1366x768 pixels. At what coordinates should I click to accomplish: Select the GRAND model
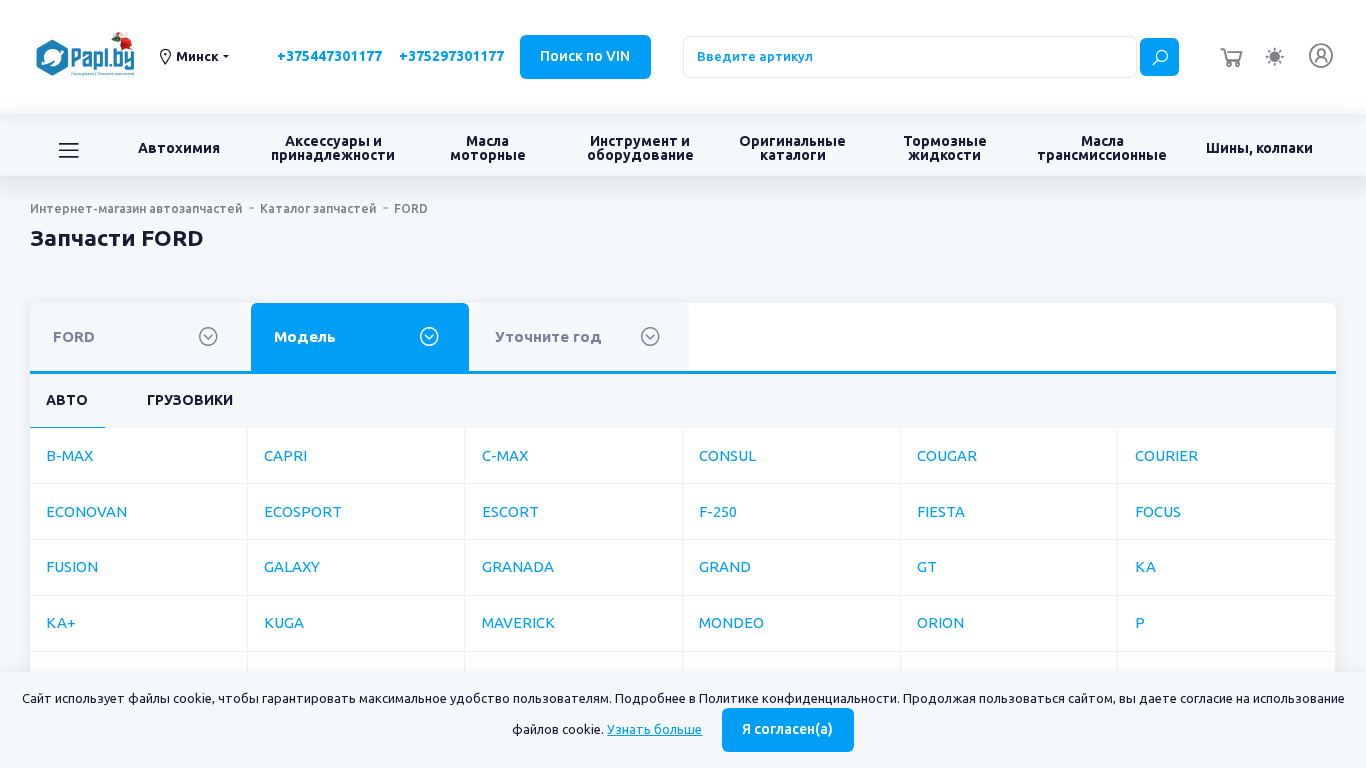tap(725, 567)
